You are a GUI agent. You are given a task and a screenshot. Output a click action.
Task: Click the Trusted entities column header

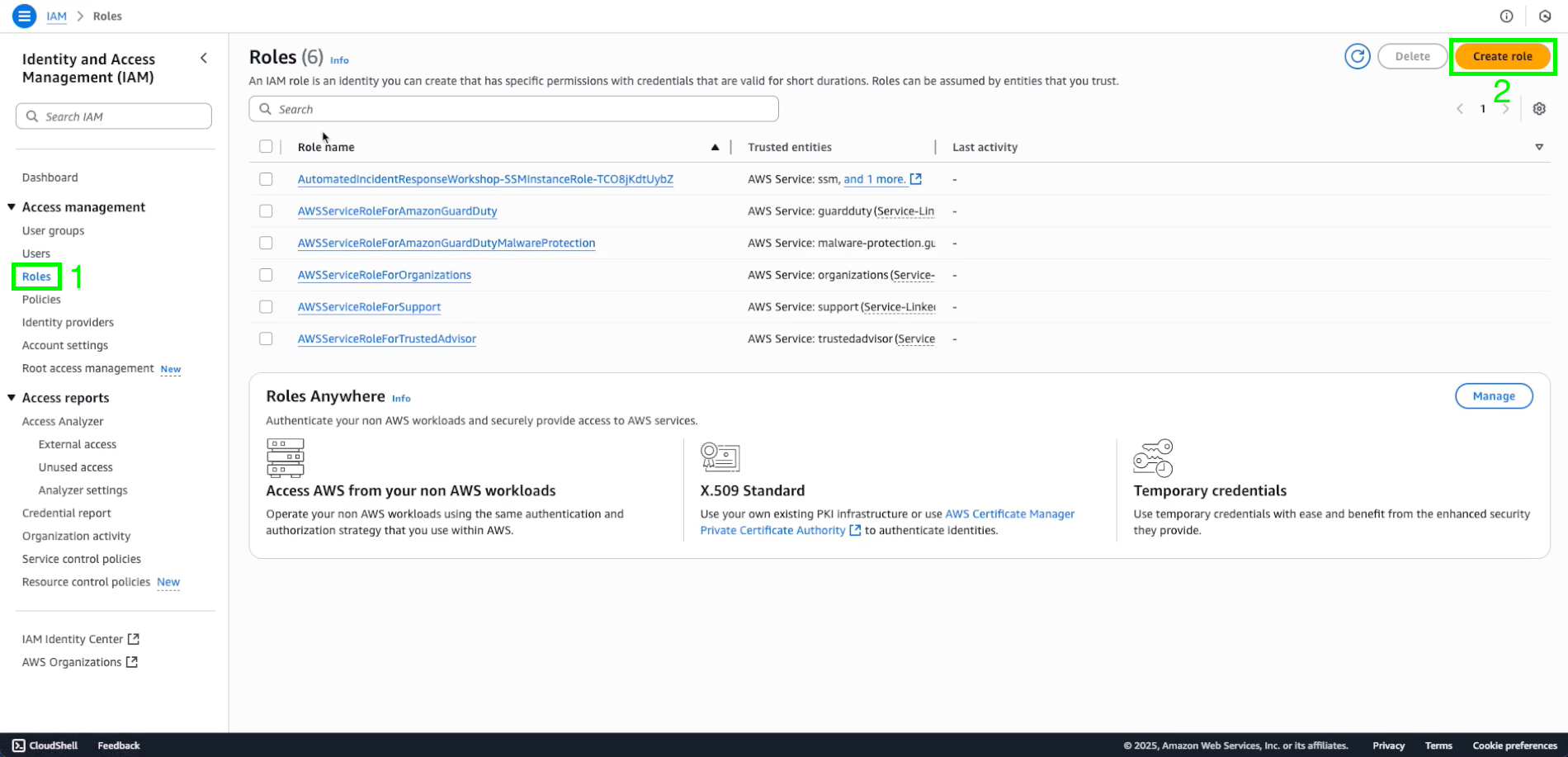point(790,147)
